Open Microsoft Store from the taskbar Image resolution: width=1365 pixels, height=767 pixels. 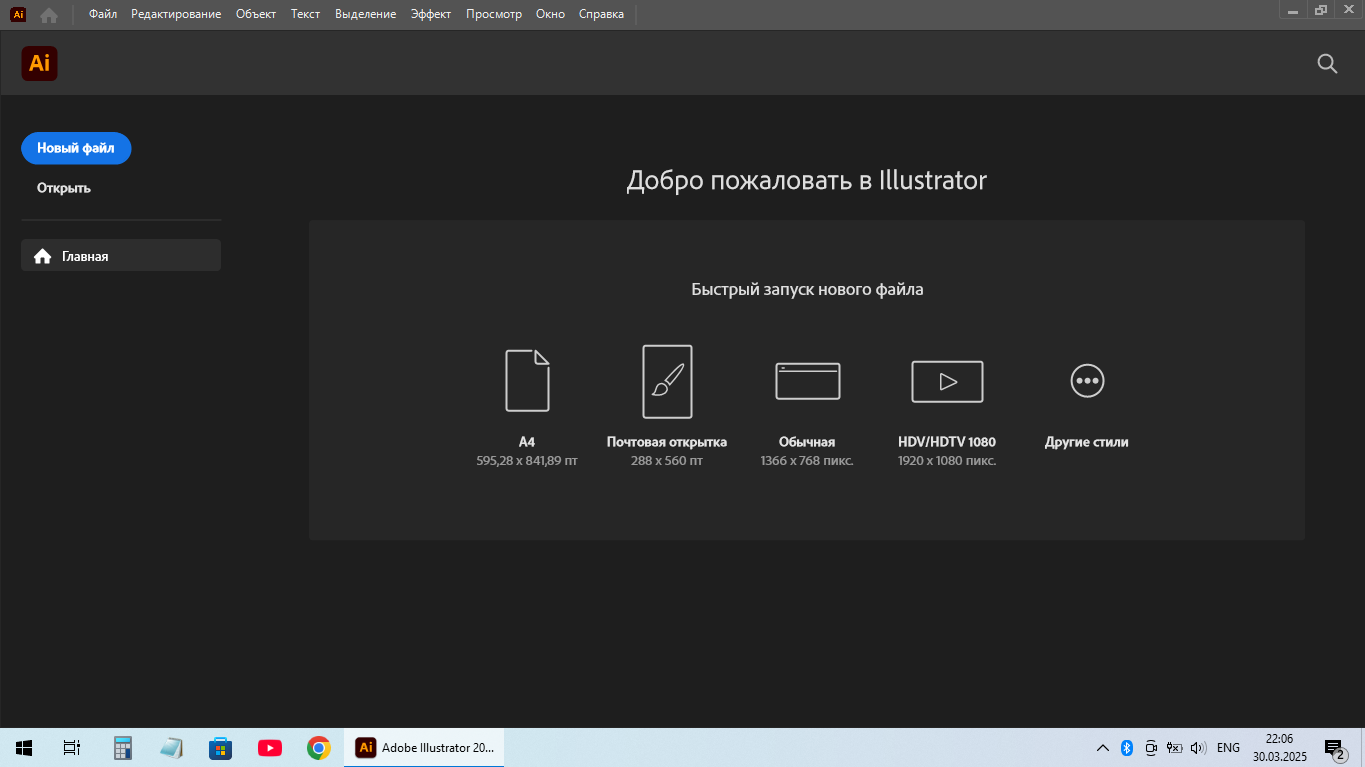tap(220, 748)
